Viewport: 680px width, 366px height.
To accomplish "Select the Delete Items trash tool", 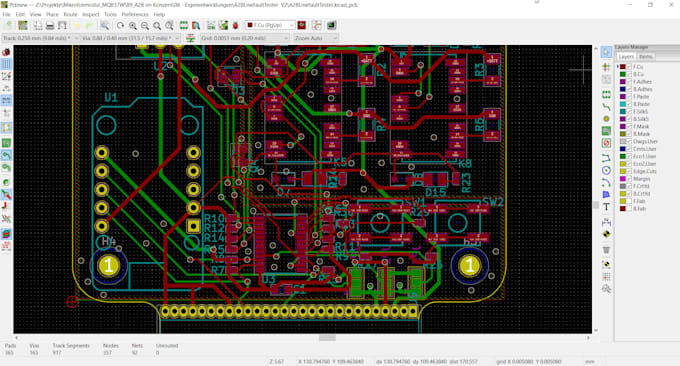I will tap(606, 250).
